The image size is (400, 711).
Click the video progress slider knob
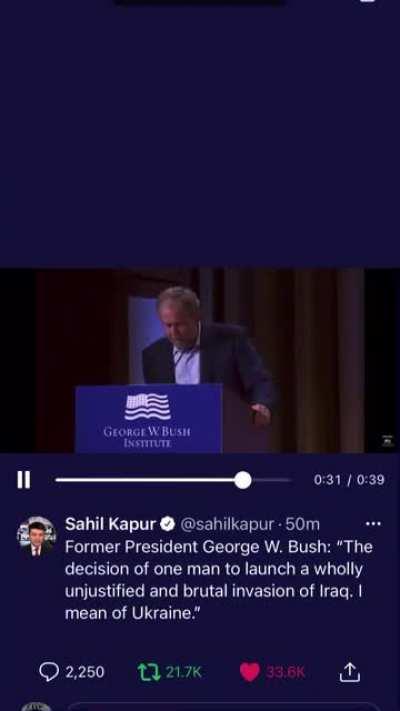point(243,480)
